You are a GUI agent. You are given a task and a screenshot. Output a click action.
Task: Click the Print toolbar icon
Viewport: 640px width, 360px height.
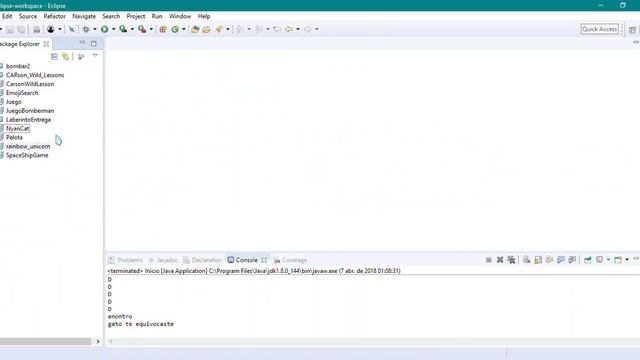pos(37,29)
